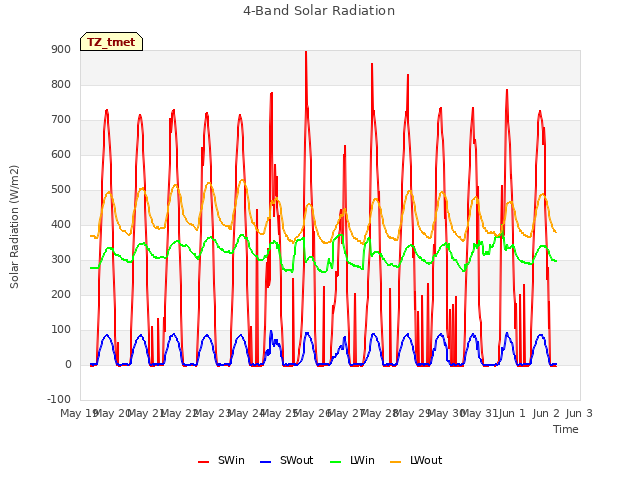Viewport: 640px width, 480px height.
Task: Click the -100 y-axis tick label
Action: pos(59,399)
